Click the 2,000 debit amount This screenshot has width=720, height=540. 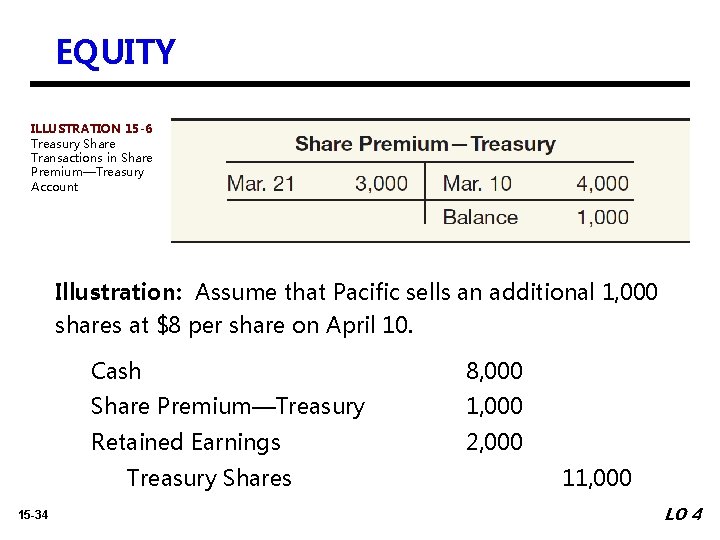coord(494,442)
